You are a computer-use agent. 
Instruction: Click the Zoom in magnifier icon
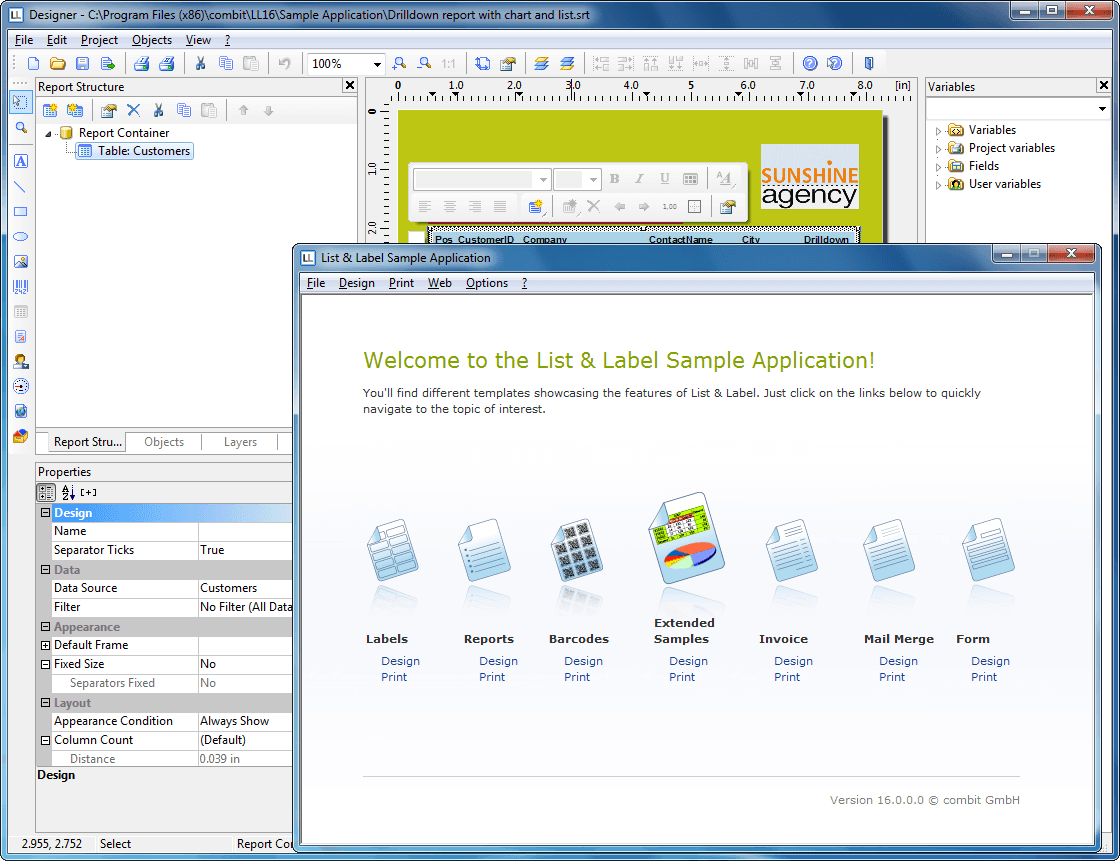399,64
